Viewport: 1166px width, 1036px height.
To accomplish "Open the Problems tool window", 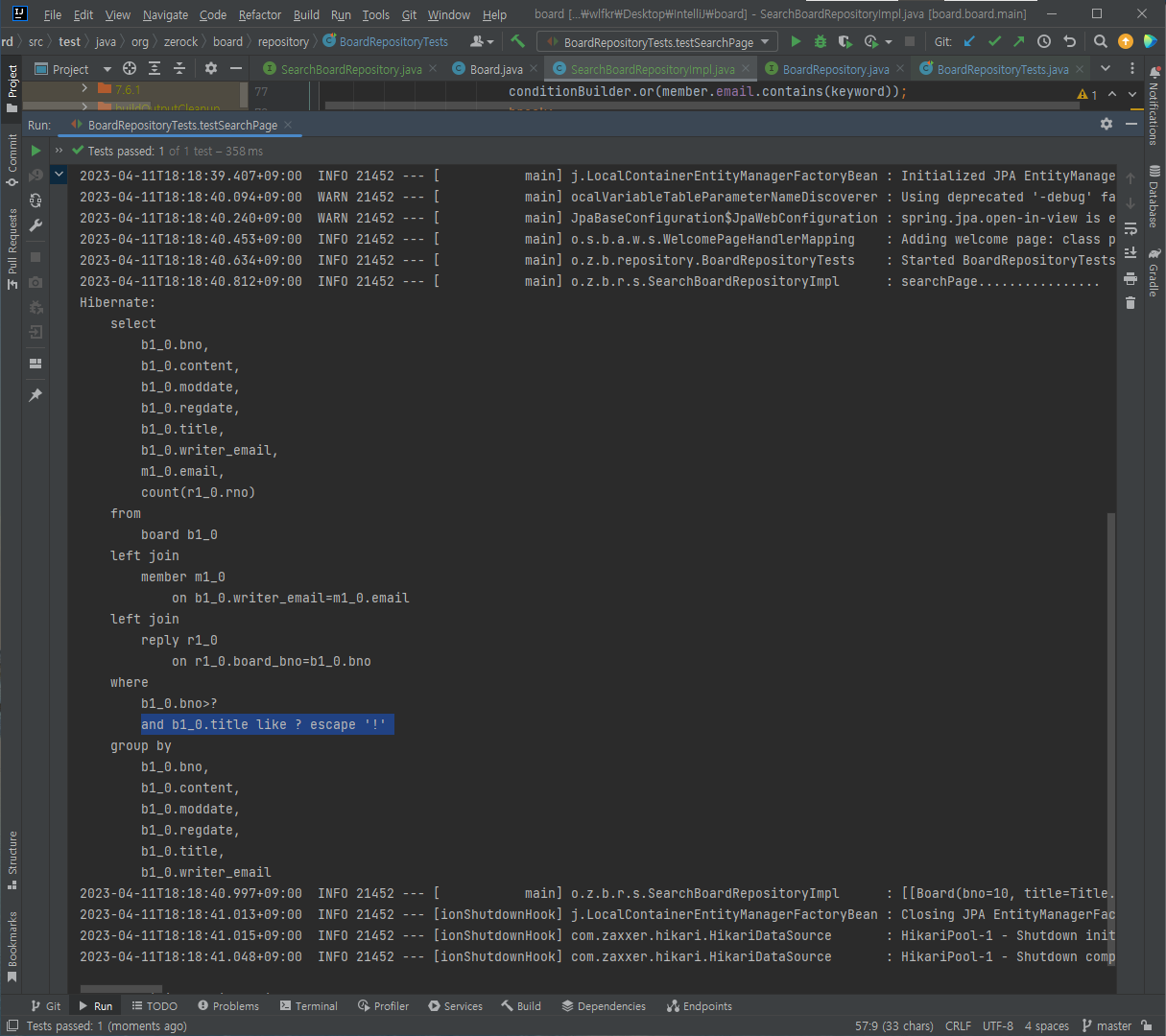I will [227, 1005].
